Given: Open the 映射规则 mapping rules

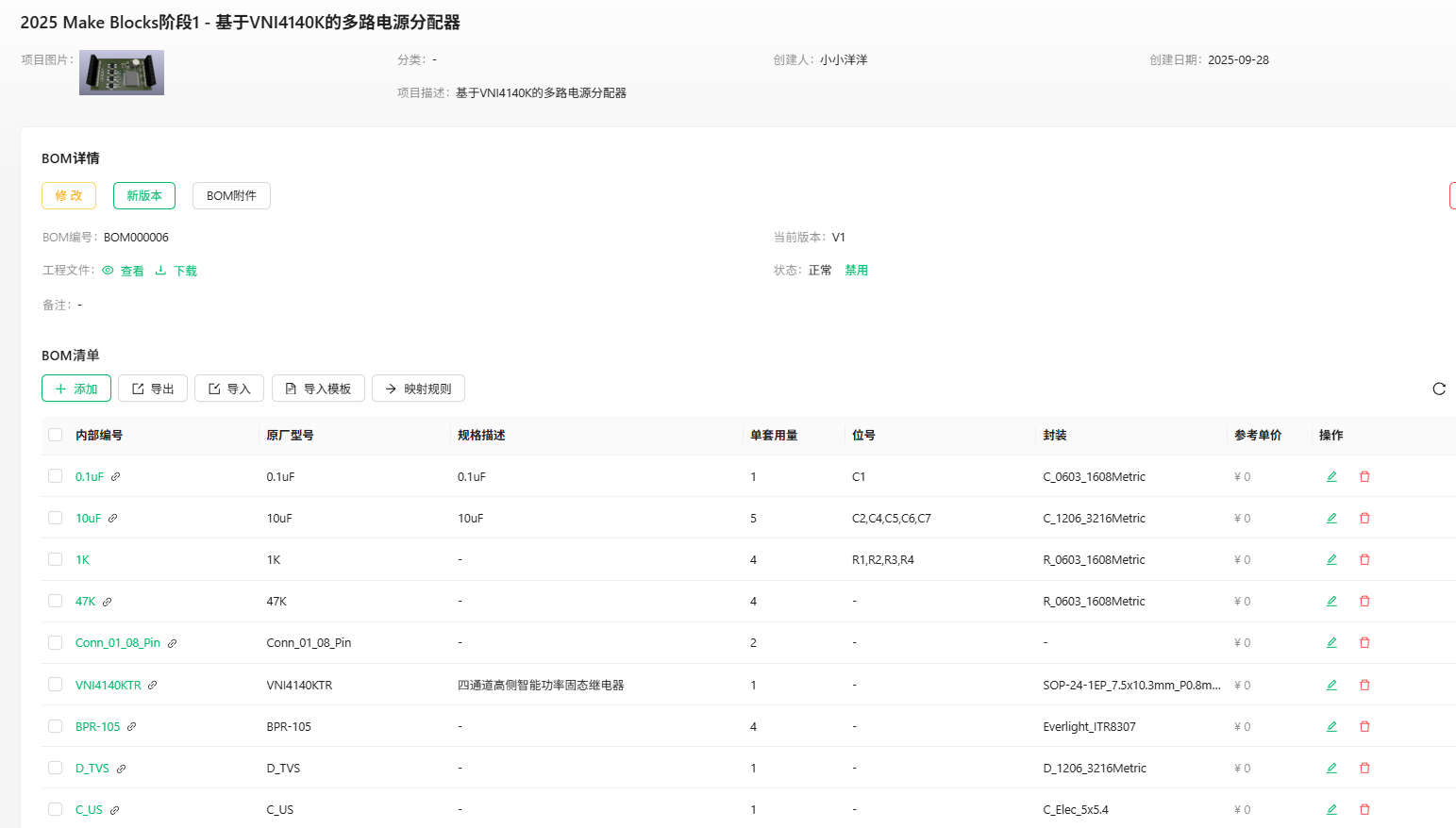Looking at the screenshot, I should [x=418, y=389].
